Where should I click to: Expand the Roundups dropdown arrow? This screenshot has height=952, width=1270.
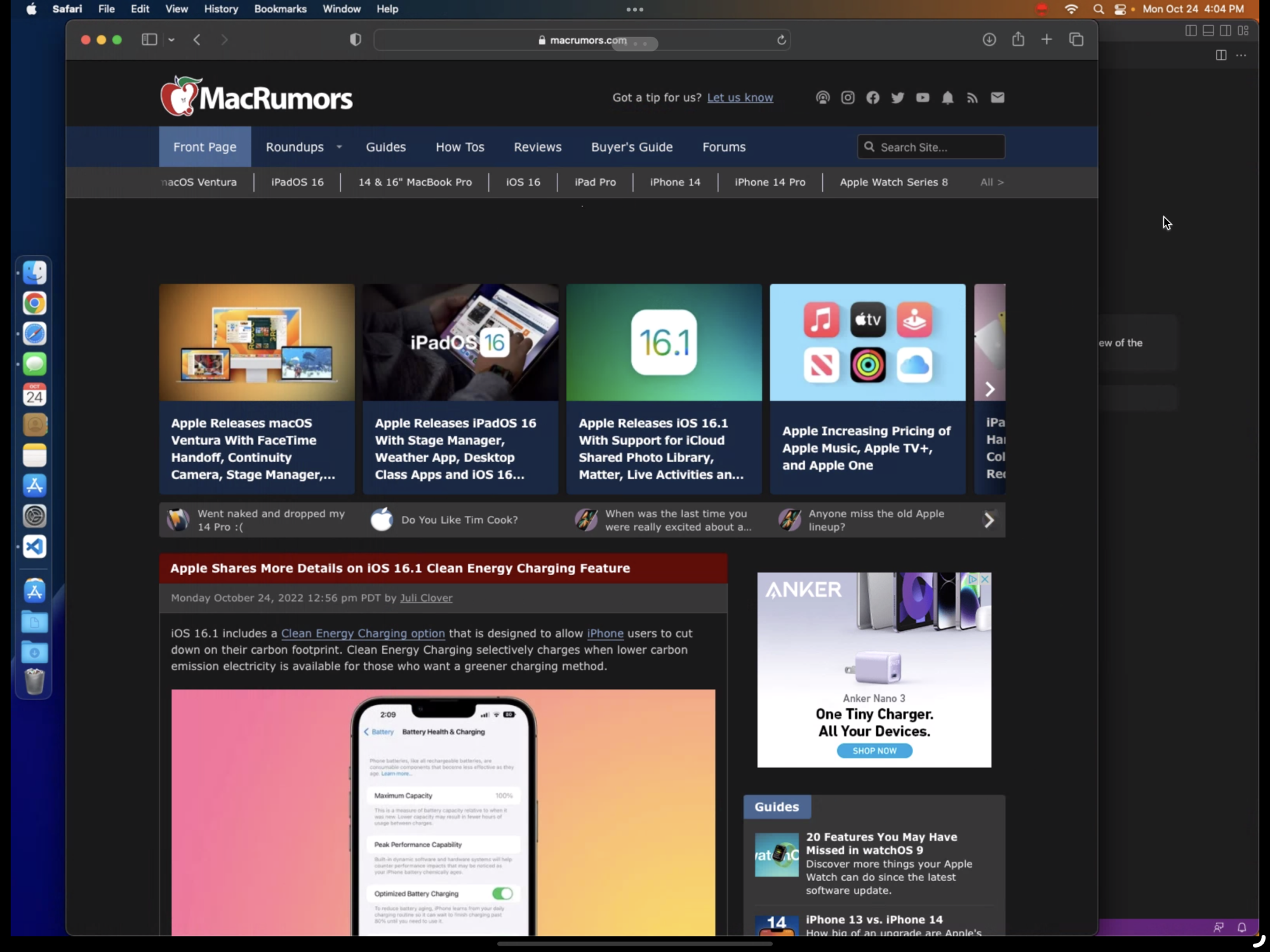(x=339, y=147)
